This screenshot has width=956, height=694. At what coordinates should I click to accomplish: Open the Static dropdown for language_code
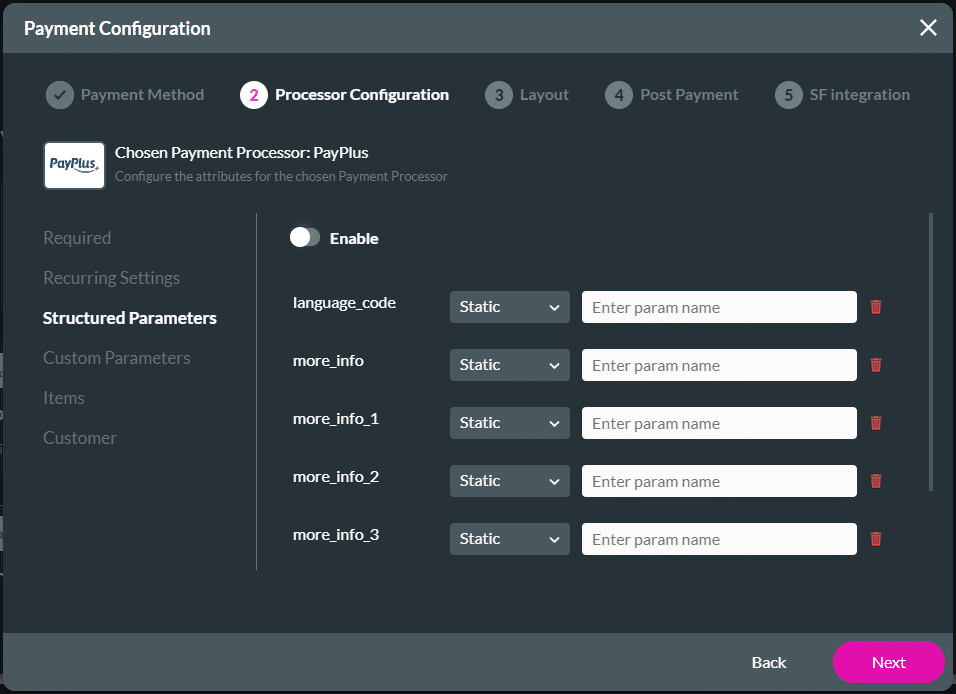[509, 307]
